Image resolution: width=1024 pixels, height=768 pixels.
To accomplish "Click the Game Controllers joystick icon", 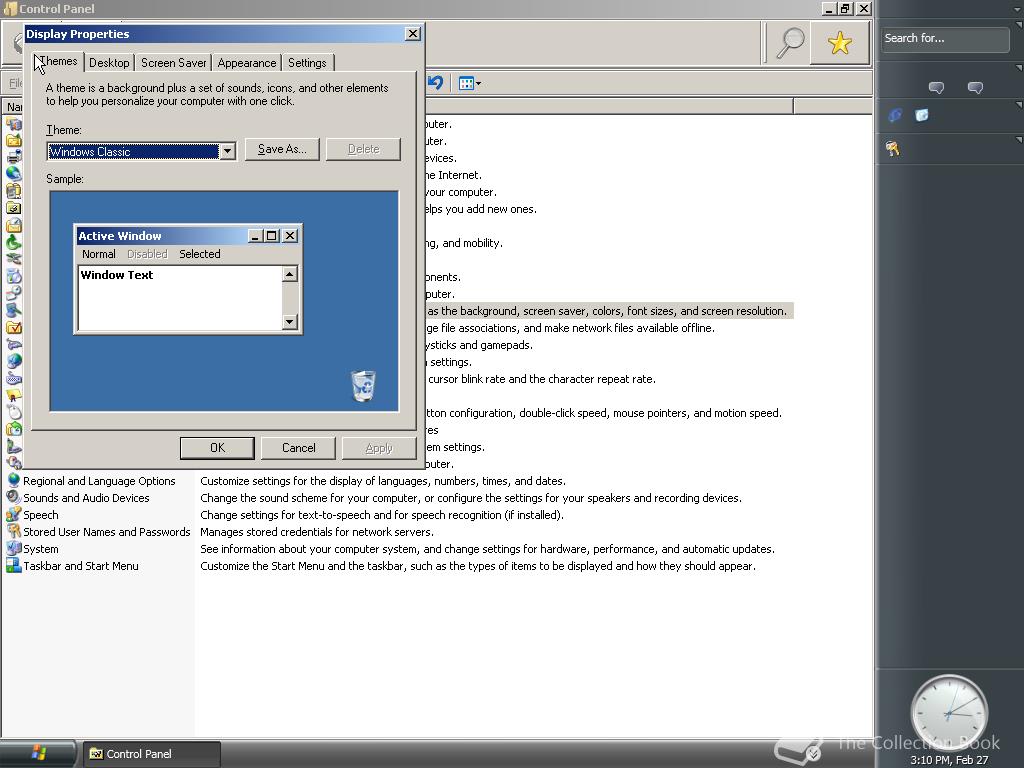I will click(14, 344).
